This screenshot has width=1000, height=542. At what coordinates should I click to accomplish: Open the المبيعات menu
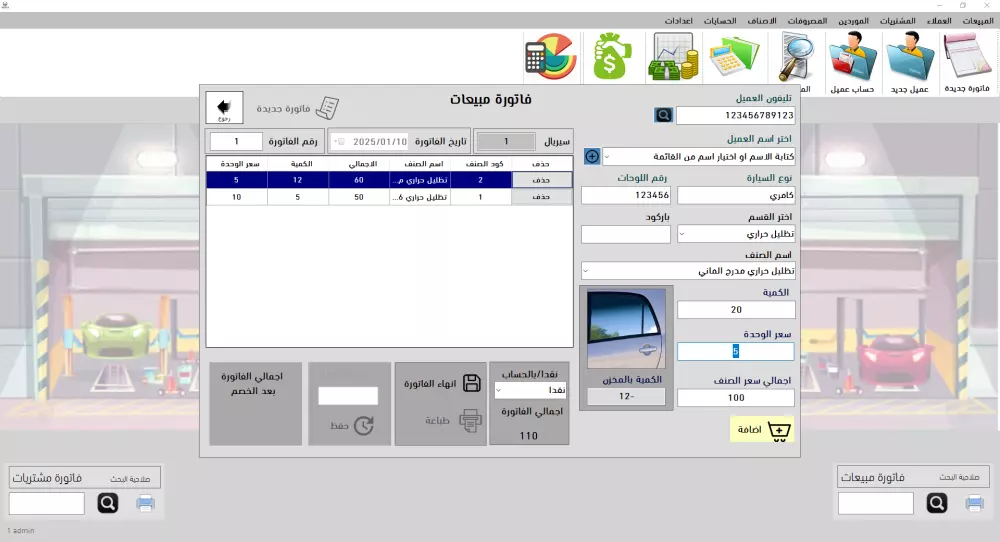click(x=978, y=21)
